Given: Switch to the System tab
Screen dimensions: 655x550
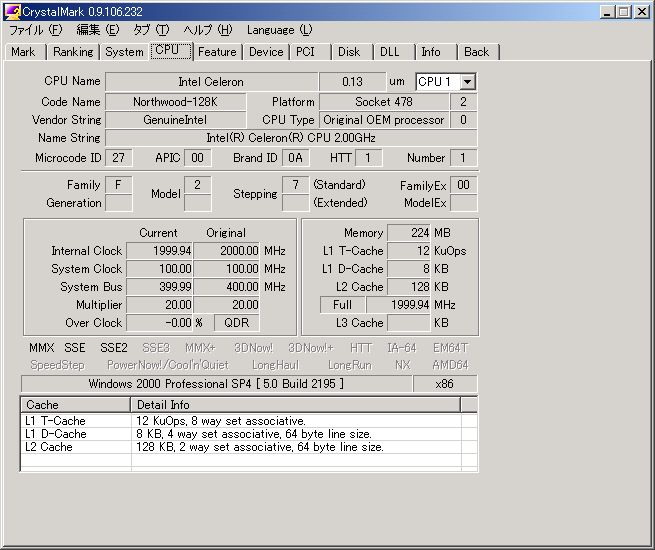Looking at the screenshot, I should (124, 52).
